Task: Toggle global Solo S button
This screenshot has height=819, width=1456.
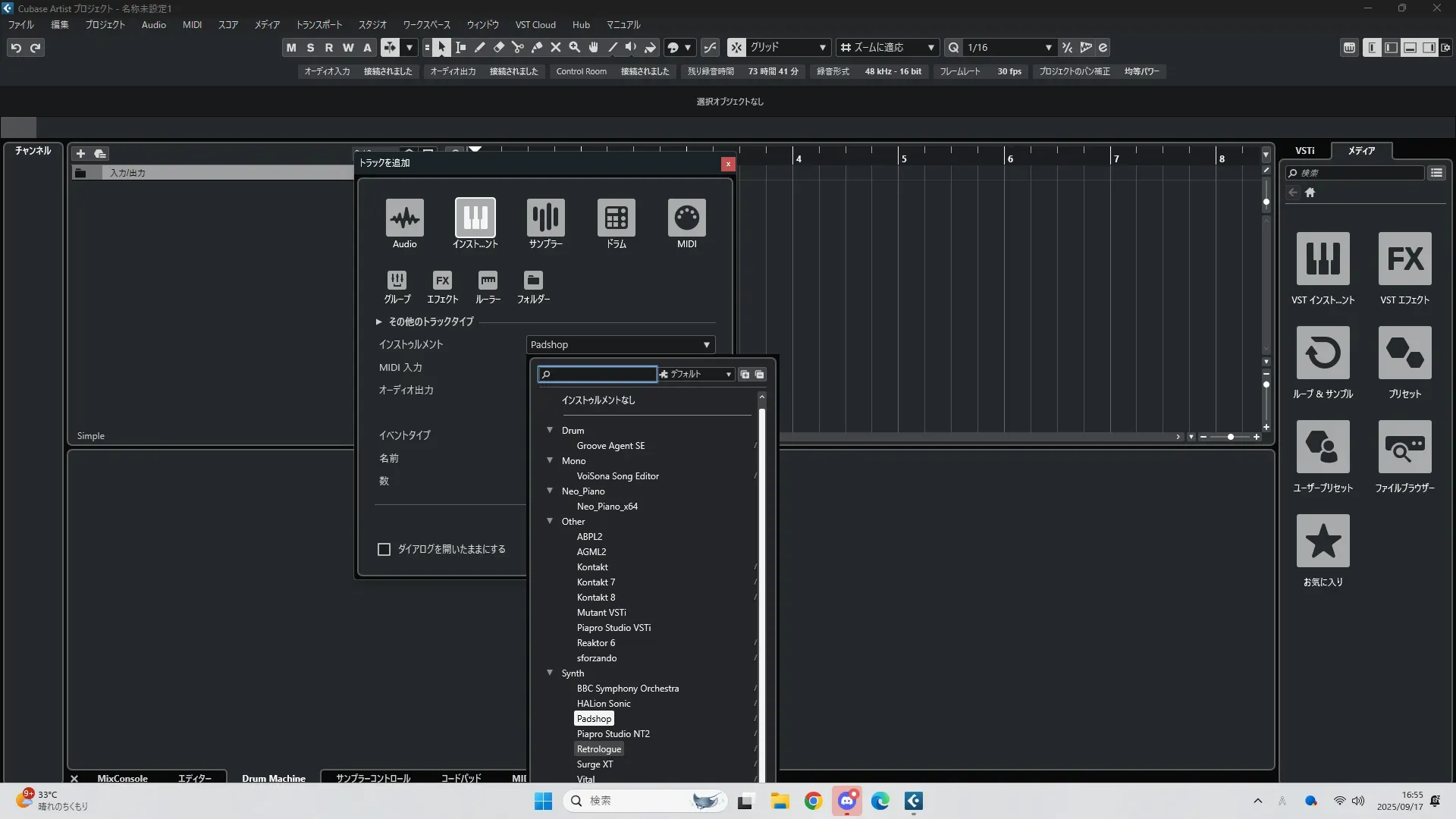Action: [310, 48]
